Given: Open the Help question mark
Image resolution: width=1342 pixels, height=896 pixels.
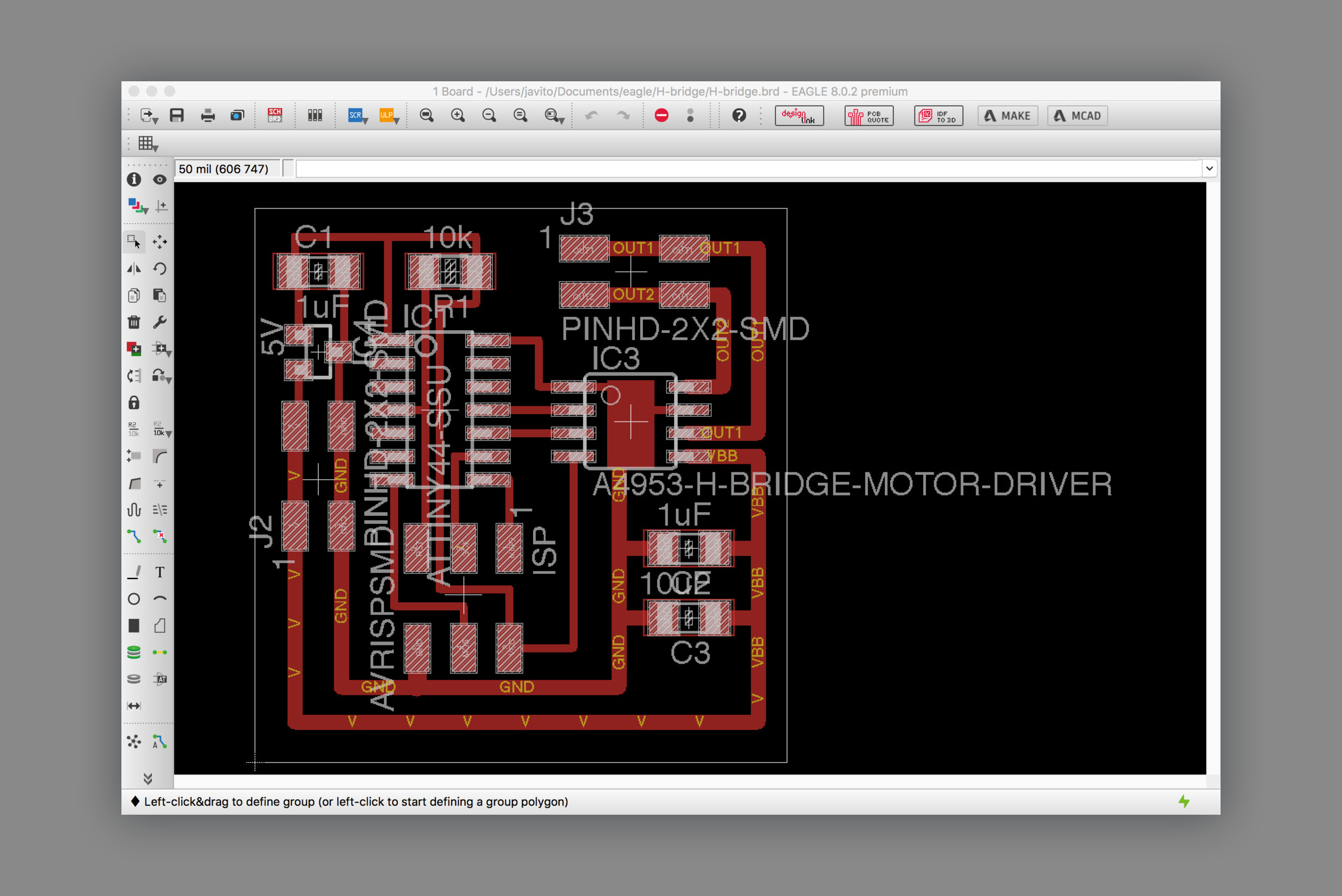Looking at the screenshot, I should (x=739, y=115).
